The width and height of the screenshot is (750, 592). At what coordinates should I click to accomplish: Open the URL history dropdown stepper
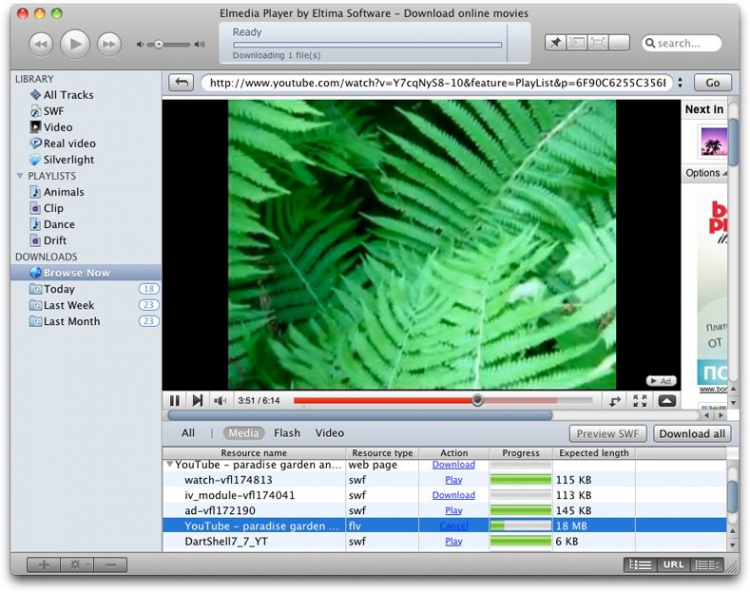(x=680, y=83)
